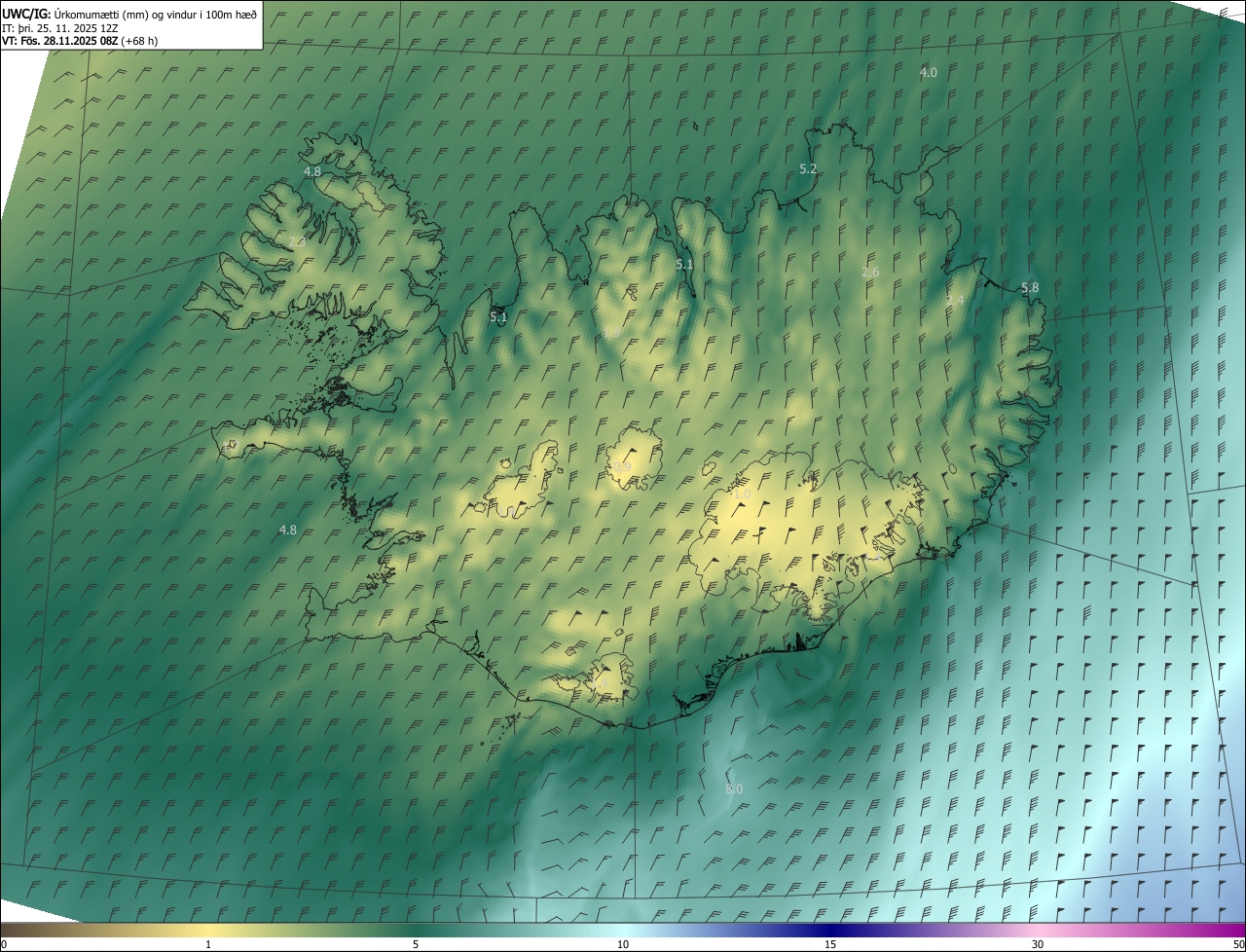The width and height of the screenshot is (1246, 952).
Task: Click the '5.8' value on the east coast
Action: tap(1030, 288)
